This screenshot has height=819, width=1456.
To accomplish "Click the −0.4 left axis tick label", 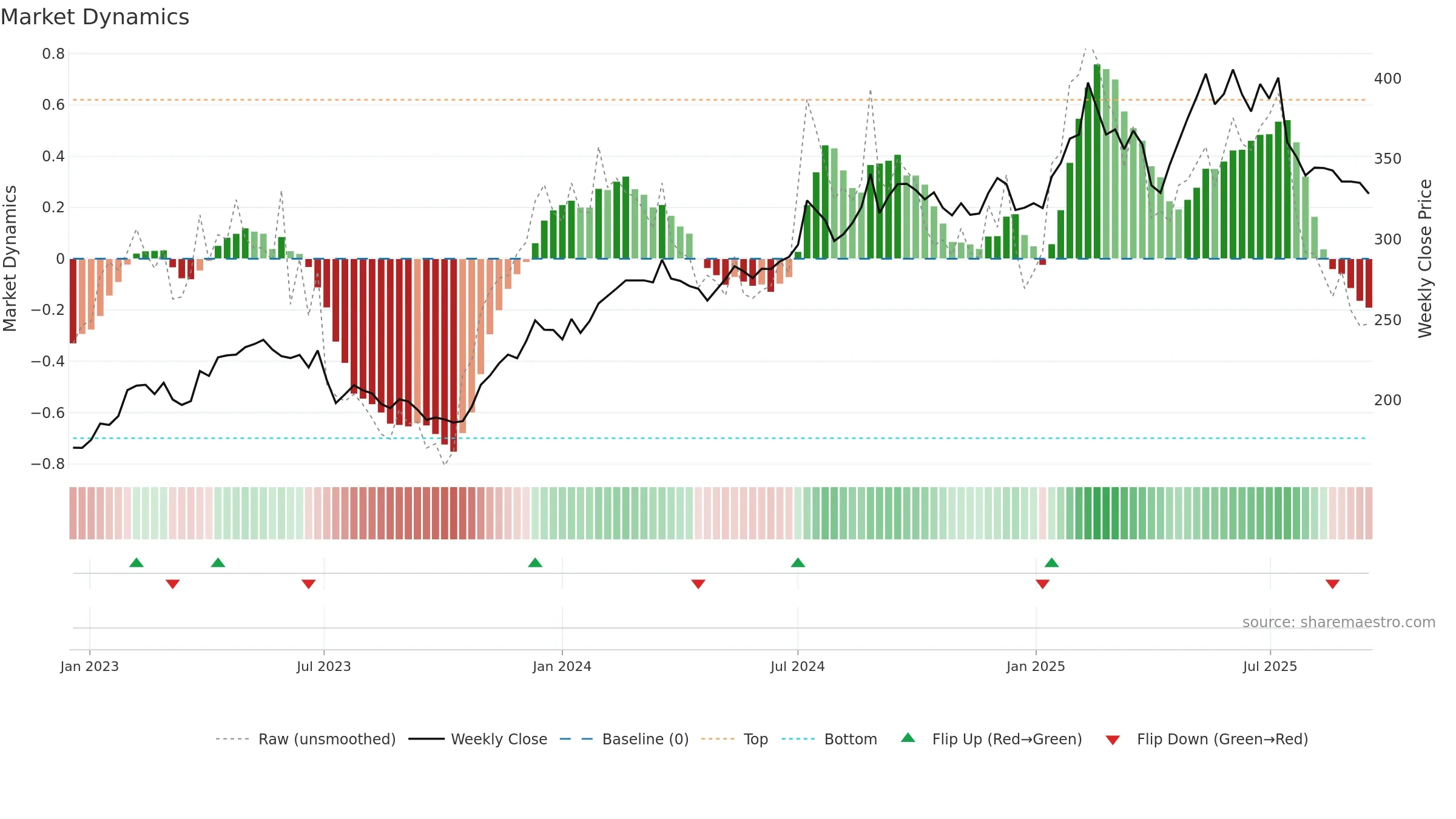I will pyautogui.click(x=47, y=362).
